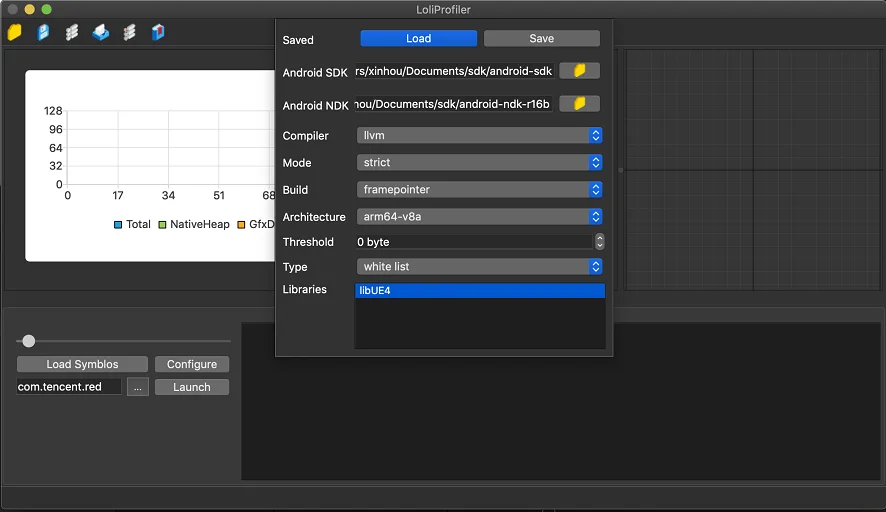The width and height of the screenshot is (886, 512).
Task: Click the blue Total legend swatch
Action: pos(118,225)
